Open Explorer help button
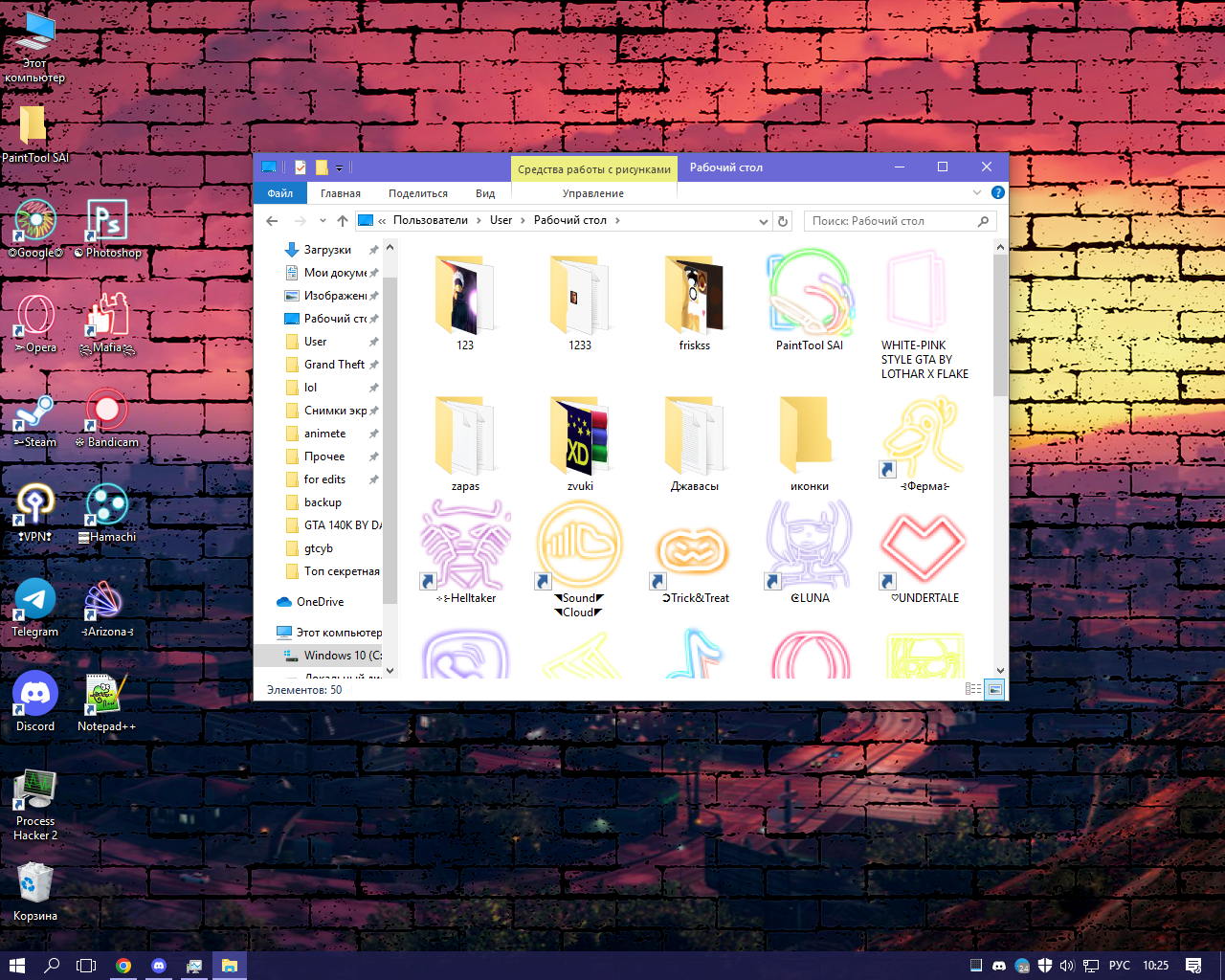The width and height of the screenshot is (1225, 980). tap(998, 192)
